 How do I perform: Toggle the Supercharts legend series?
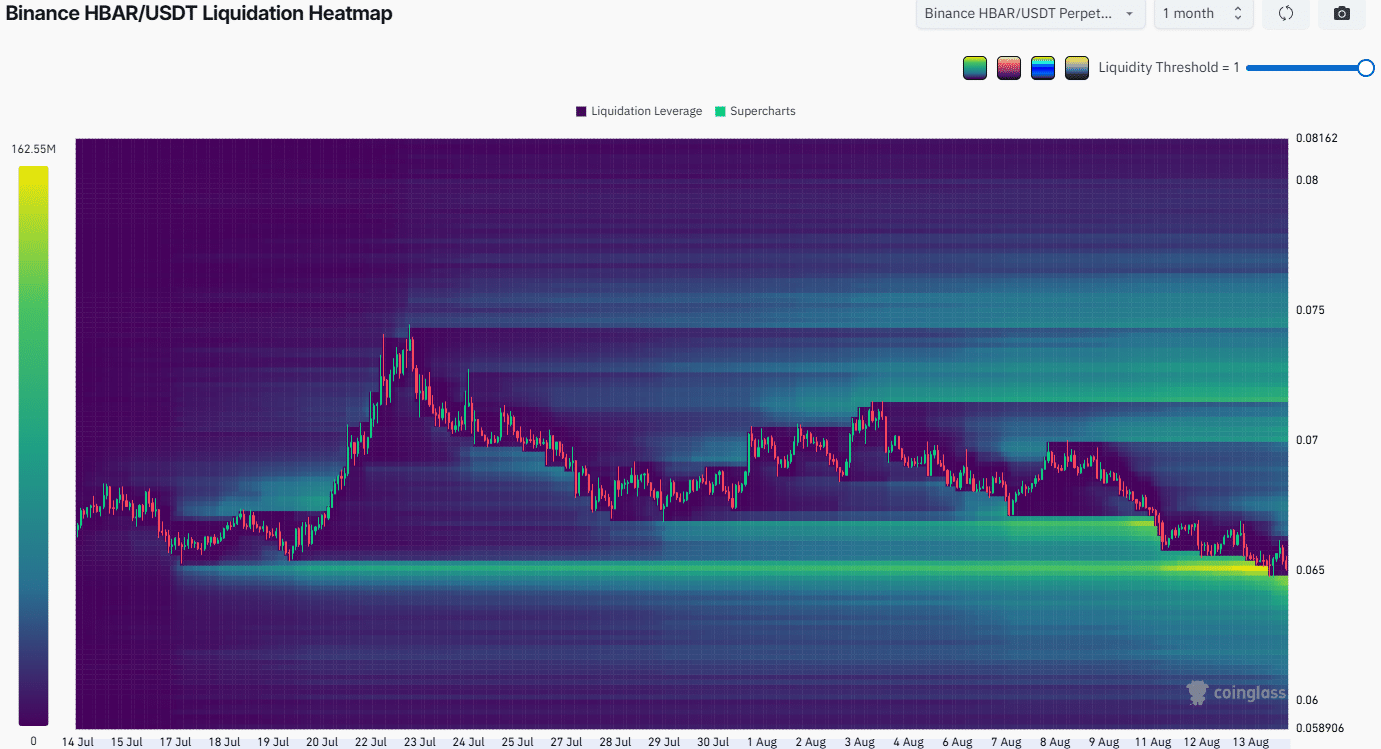pos(755,111)
